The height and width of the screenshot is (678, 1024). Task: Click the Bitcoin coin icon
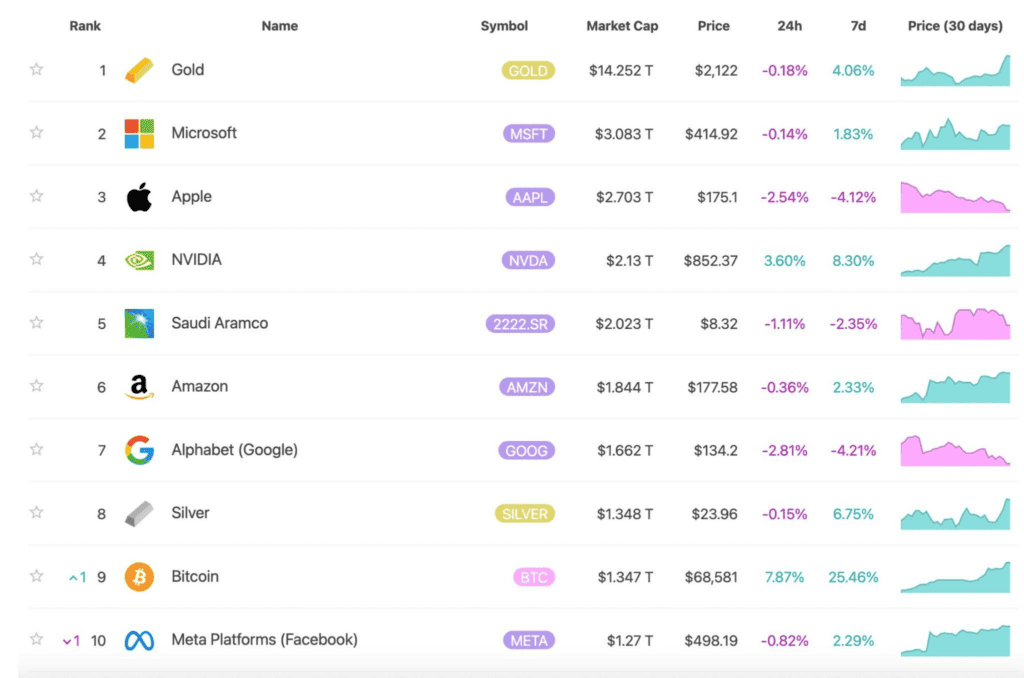pos(139,577)
